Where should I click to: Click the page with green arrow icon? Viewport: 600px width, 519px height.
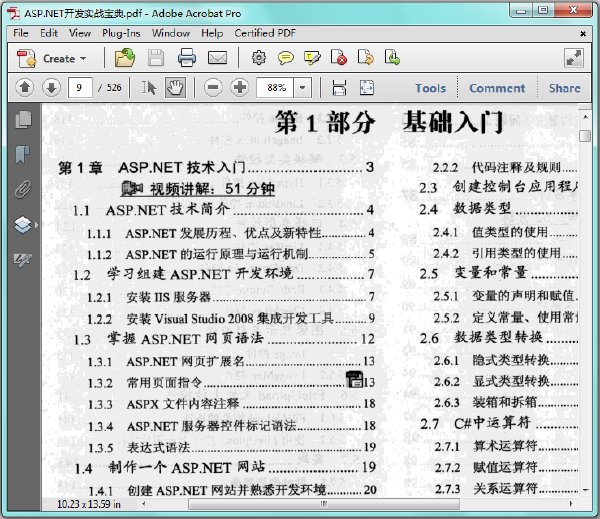pyautogui.click(x=392, y=58)
